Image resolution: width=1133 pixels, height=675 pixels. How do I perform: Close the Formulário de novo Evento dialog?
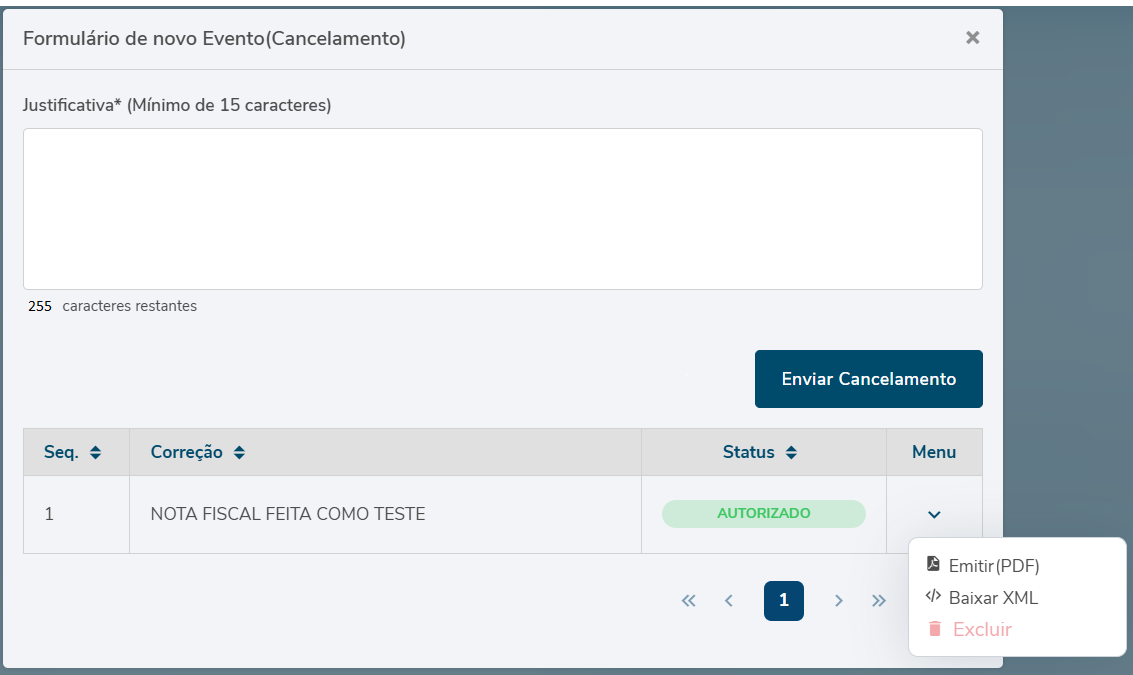coord(972,38)
